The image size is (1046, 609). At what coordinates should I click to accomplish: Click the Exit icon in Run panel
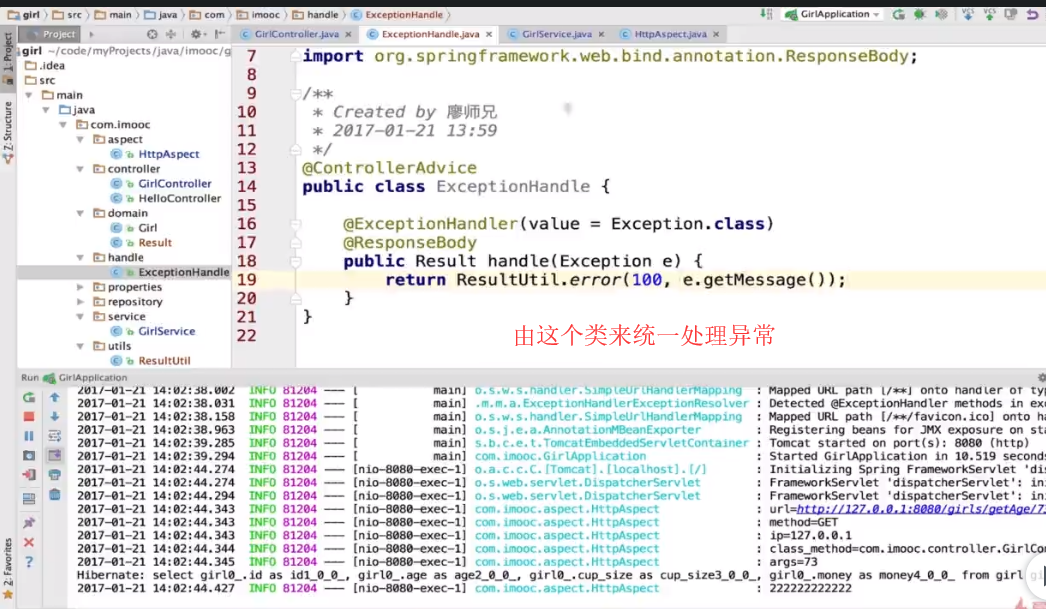click(x=29, y=475)
